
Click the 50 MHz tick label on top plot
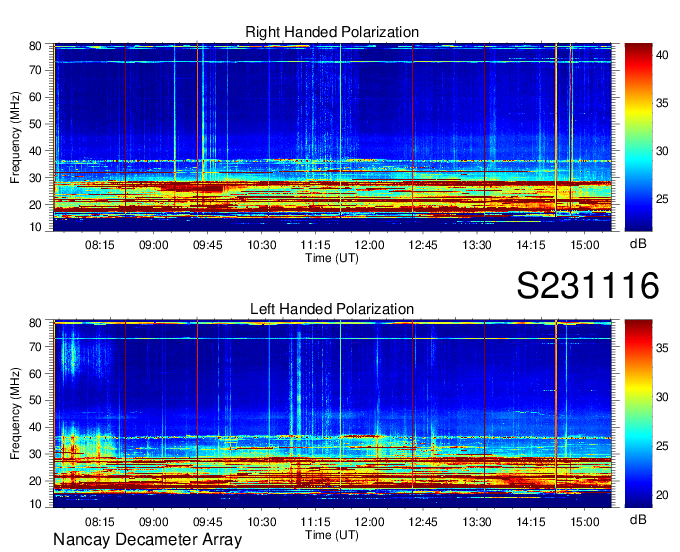coord(35,124)
